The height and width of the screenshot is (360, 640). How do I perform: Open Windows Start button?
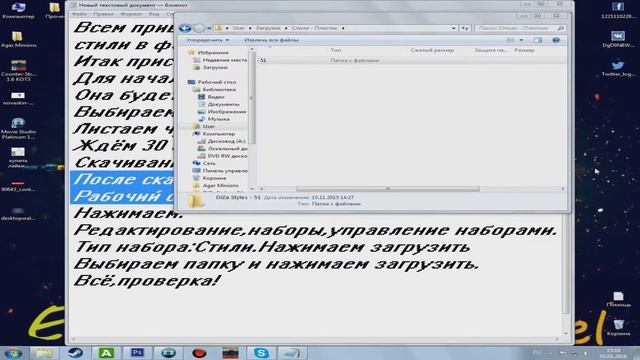13,353
